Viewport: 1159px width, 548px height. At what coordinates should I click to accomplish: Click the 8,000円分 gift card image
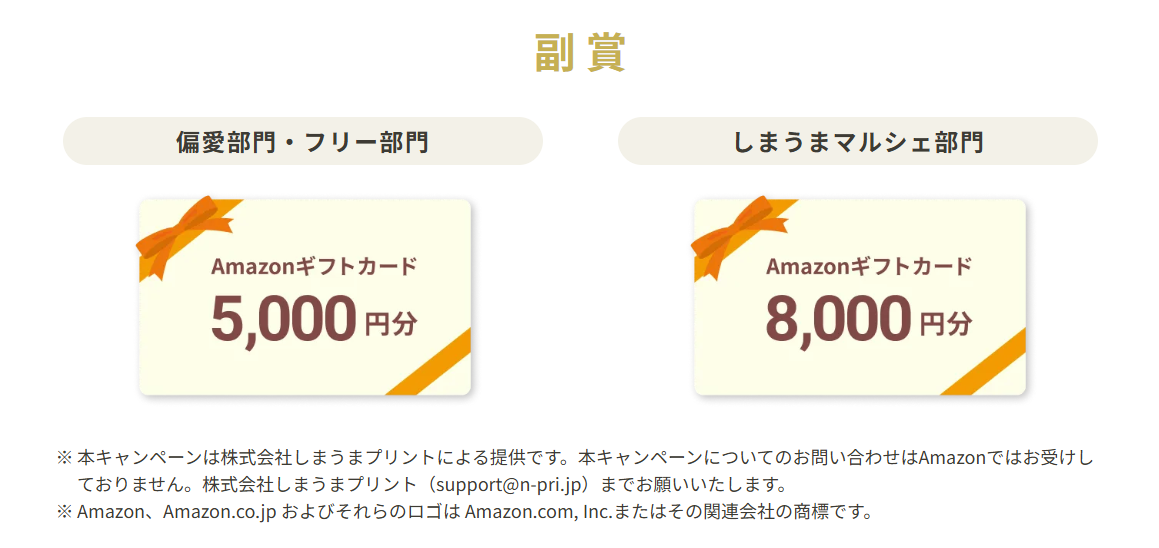coord(860,297)
